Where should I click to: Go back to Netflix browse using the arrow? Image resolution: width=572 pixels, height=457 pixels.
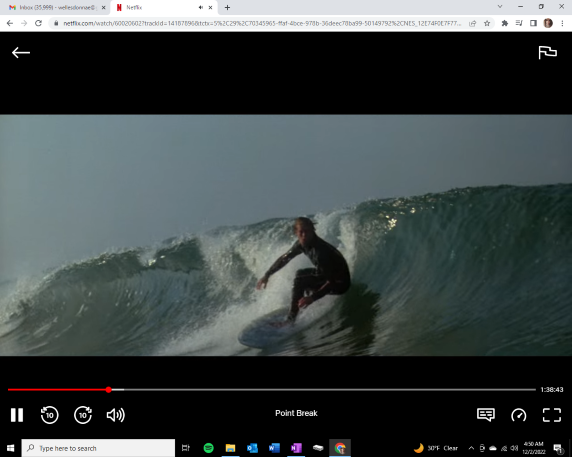[21, 53]
